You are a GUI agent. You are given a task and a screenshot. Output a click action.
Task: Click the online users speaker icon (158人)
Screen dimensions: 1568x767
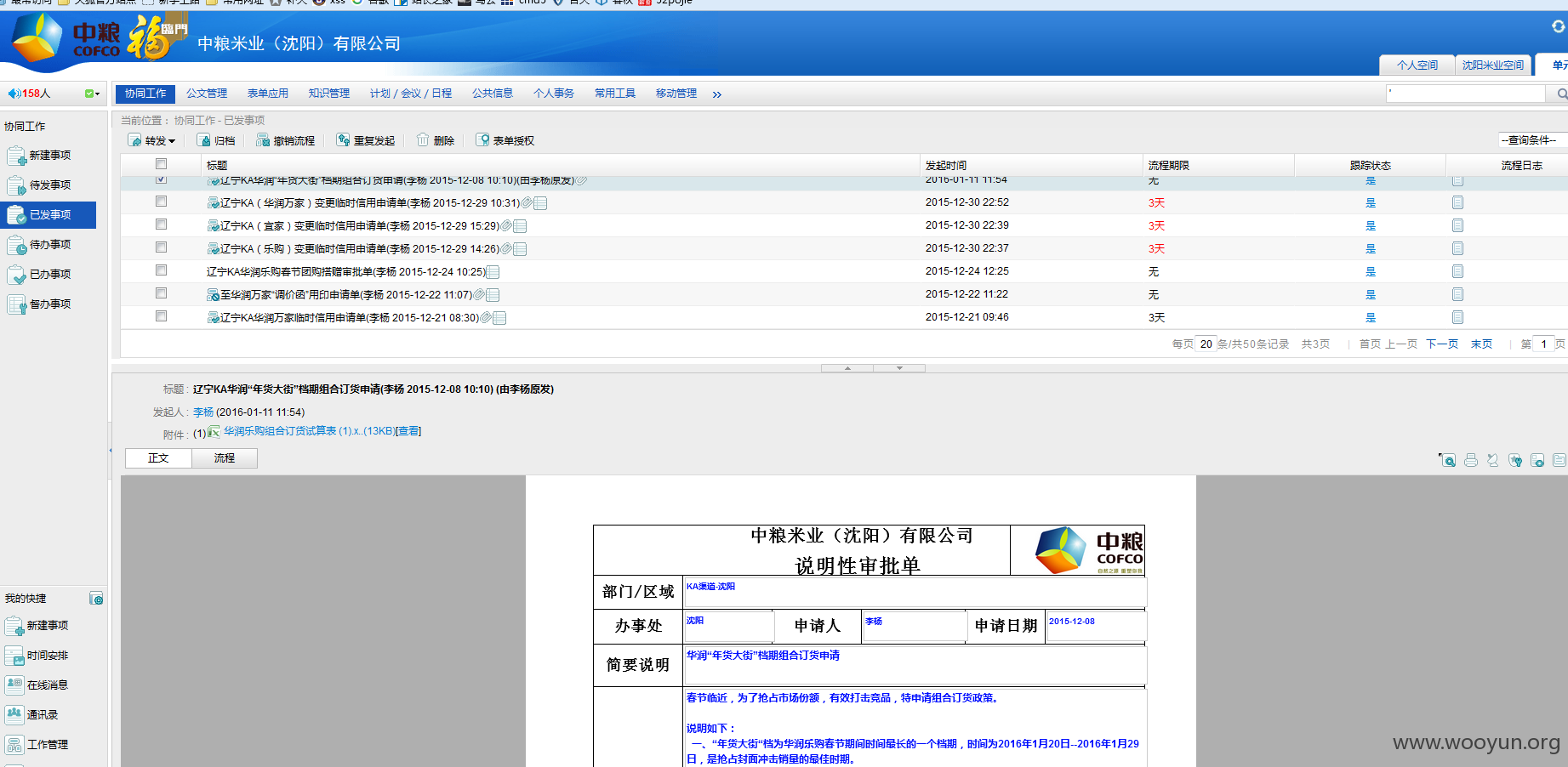pos(14,94)
